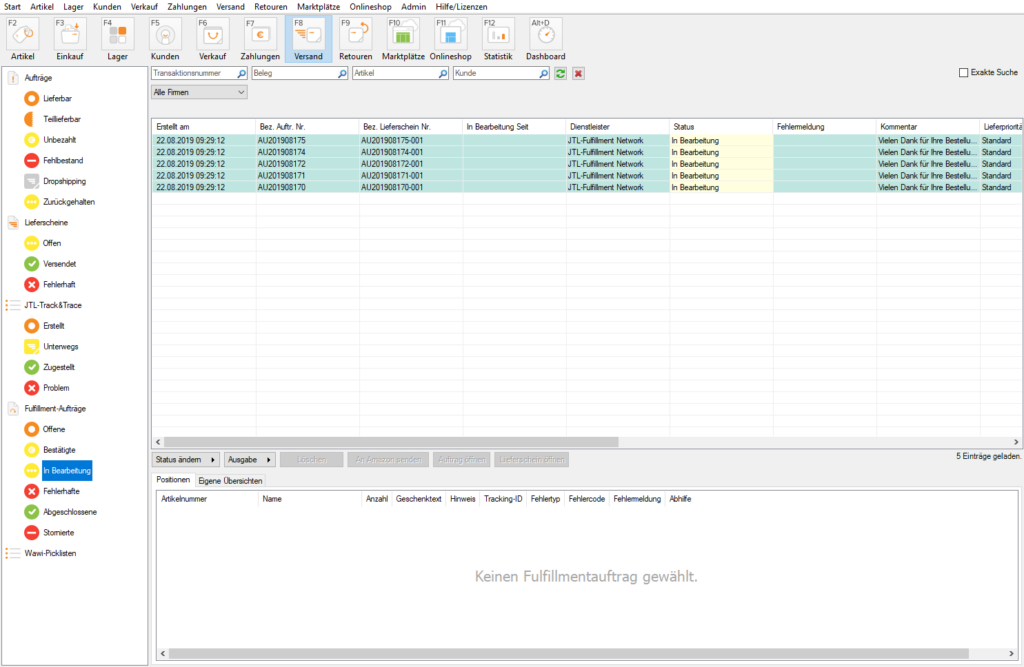Open the Versand menu in menu bar
The width and height of the screenshot is (1024, 667).
click(230, 7)
